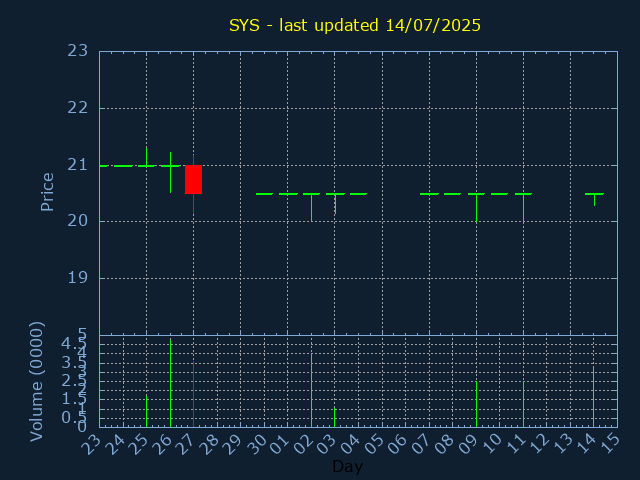Click the x-axis date label 30
640x480 pixels.
(x=257, y=444)
